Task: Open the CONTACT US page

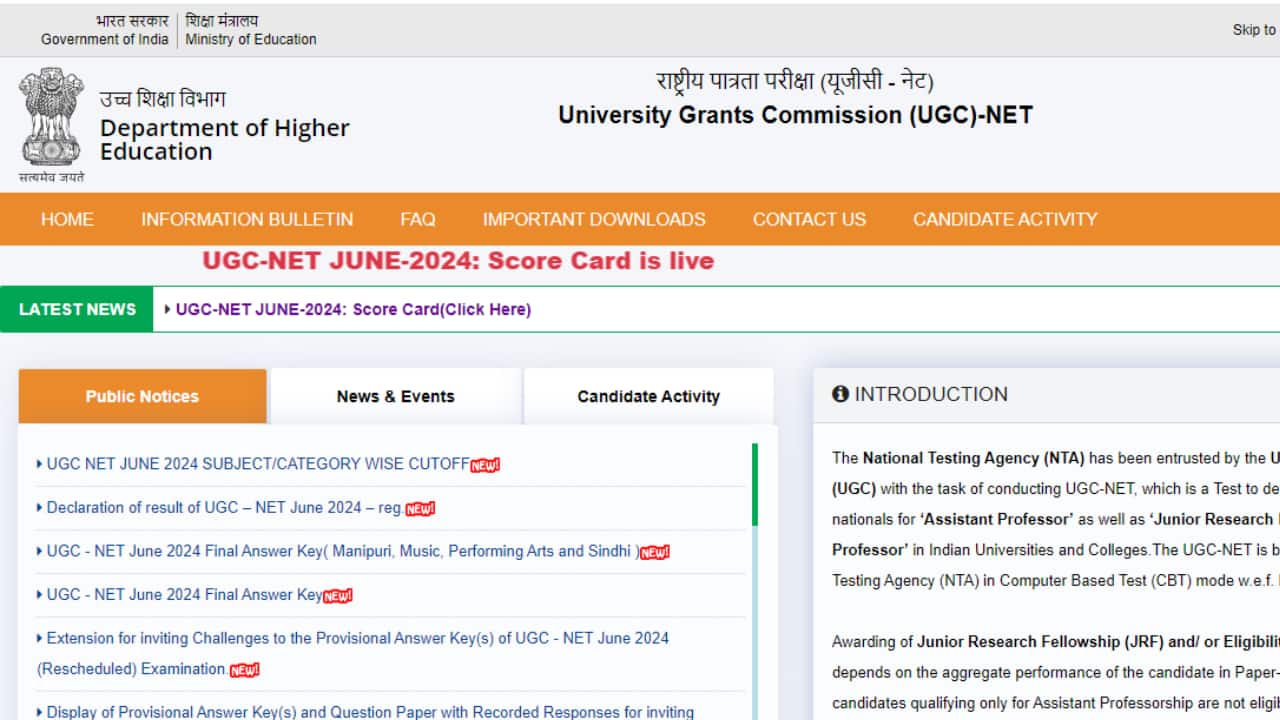Action: [x=809, y=219]
